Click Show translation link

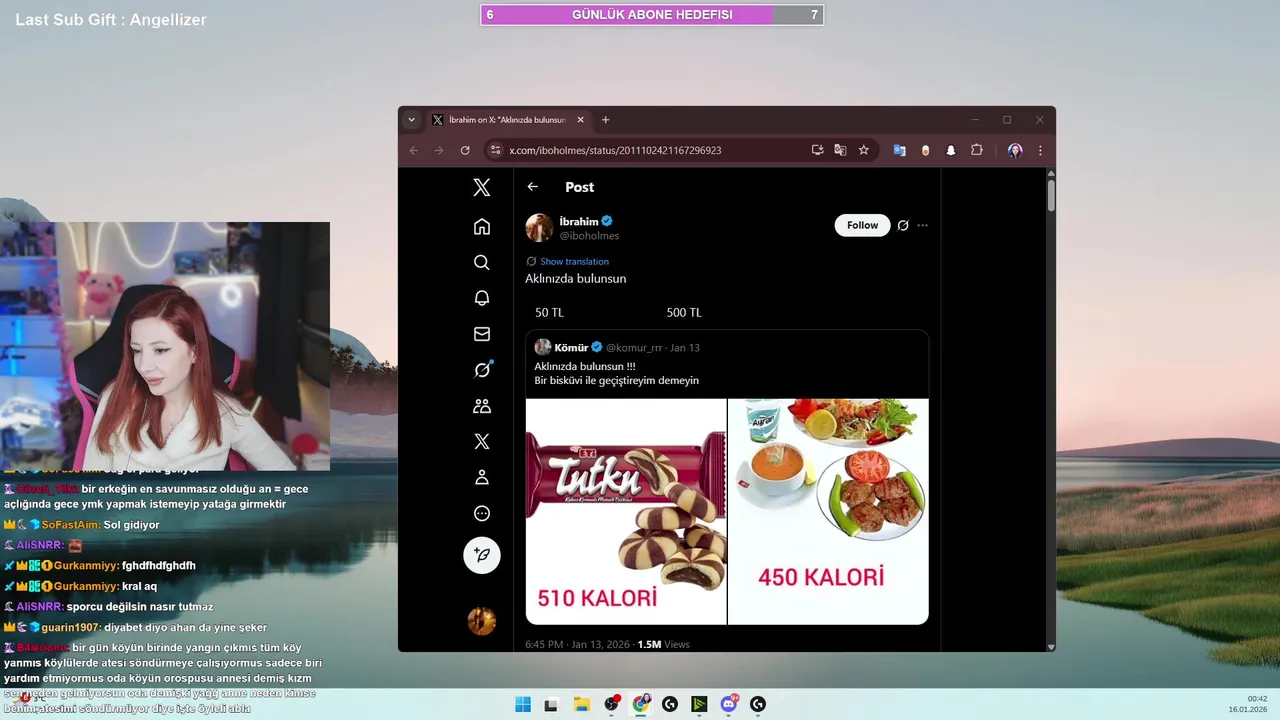click(x=574, y=261)
